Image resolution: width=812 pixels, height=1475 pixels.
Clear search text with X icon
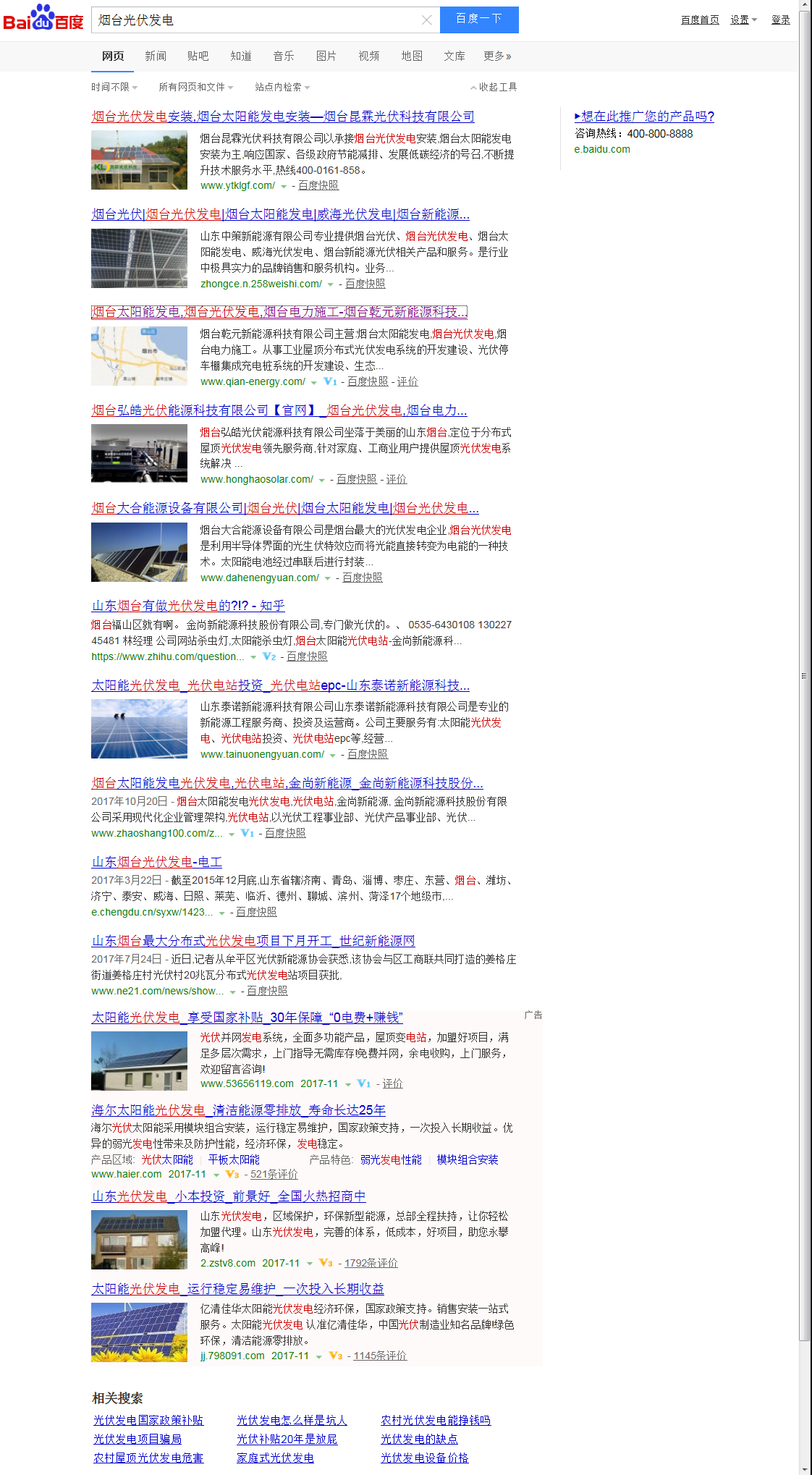pos(427,20)
